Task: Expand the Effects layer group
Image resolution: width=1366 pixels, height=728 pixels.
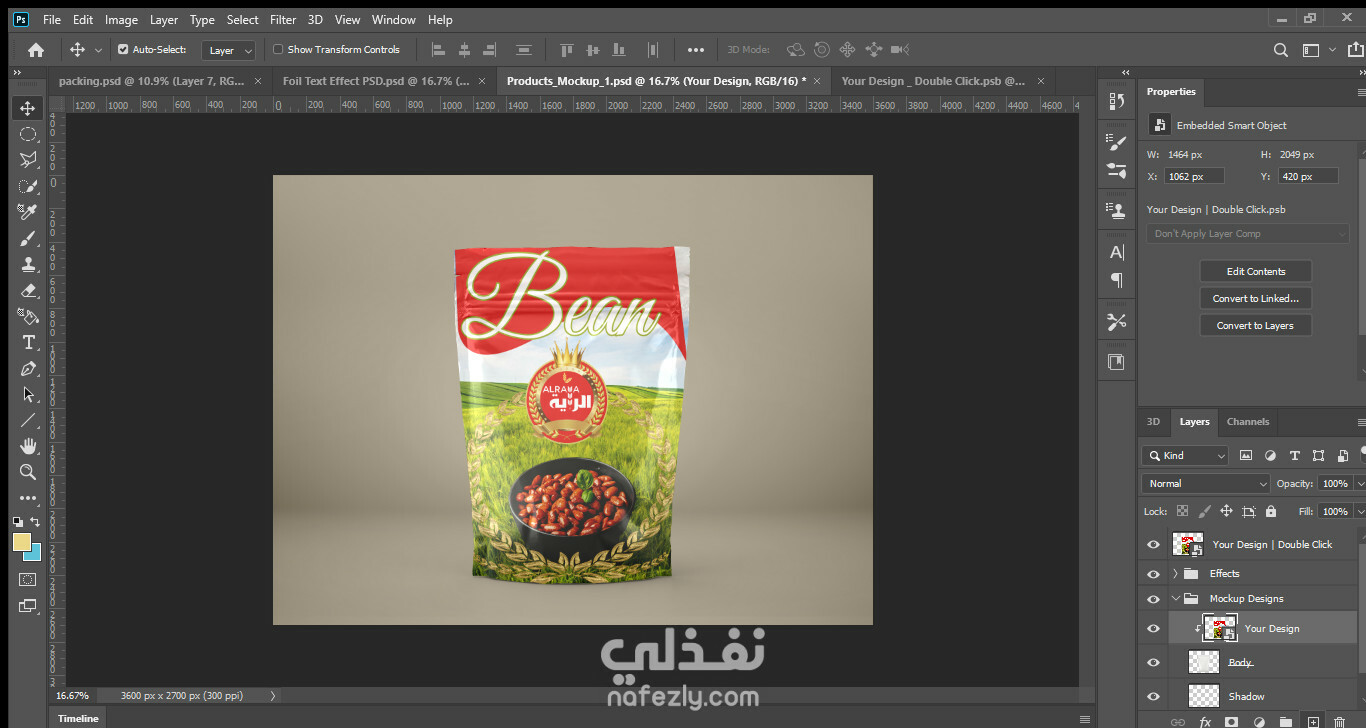Action: (1175, 574)
